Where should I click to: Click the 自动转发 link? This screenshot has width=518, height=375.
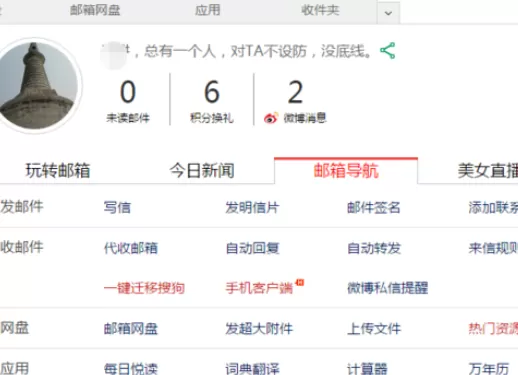pyautogui.click(x=374, y=248)
